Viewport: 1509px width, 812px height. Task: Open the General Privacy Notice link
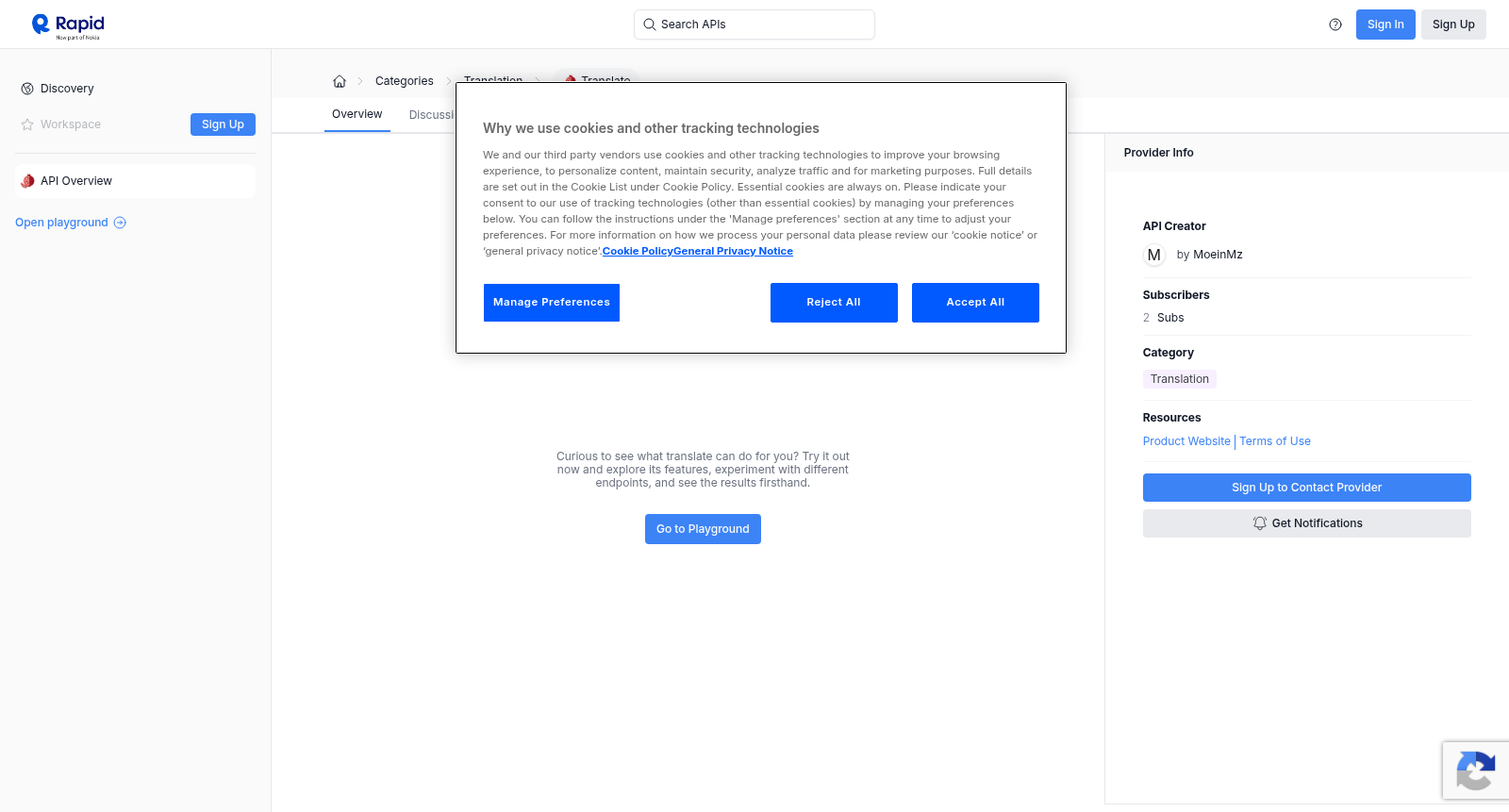click(x=734, y=251)
